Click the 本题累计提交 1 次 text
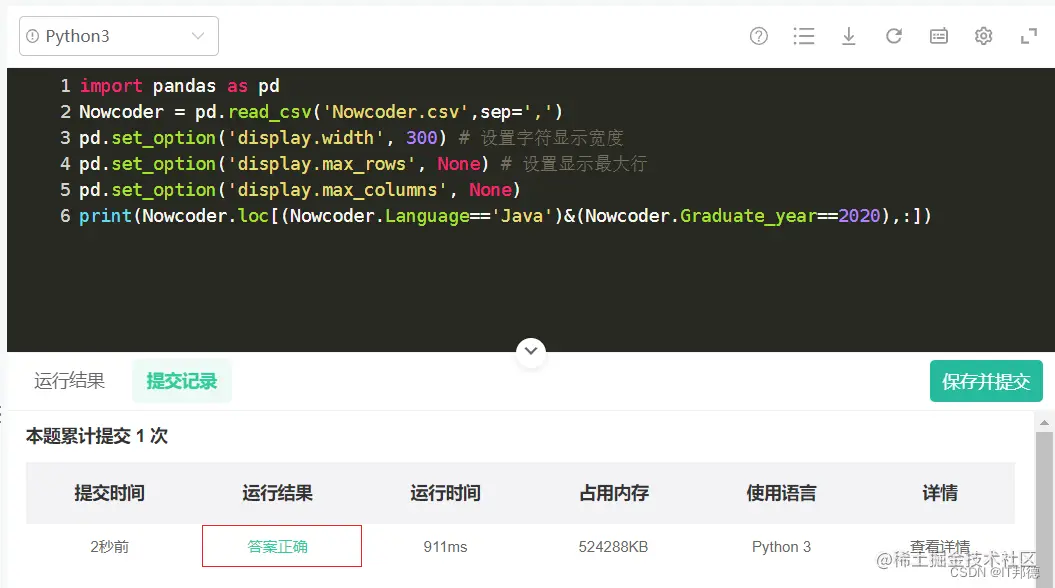 point(97,436)
